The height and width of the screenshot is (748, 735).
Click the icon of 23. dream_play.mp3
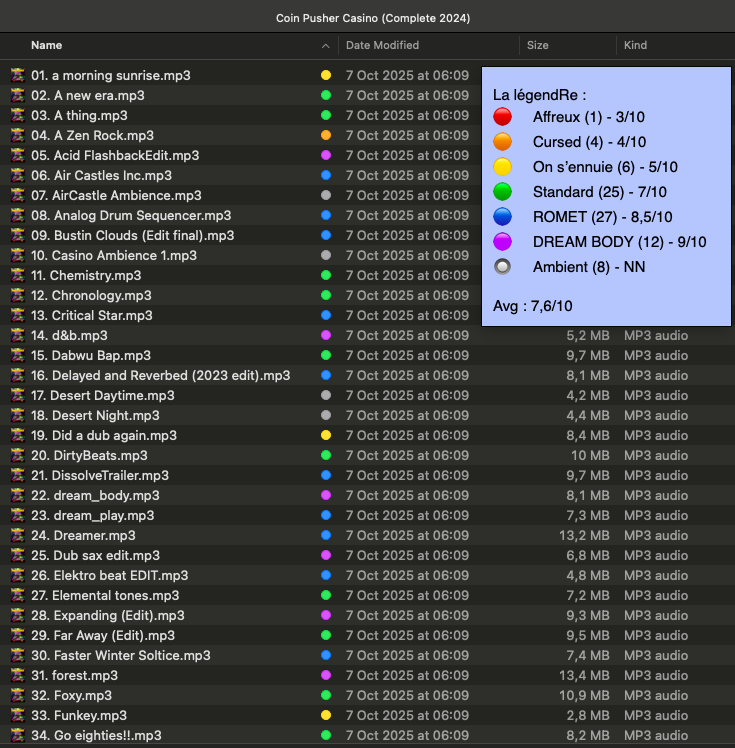(x=18, y=516)
